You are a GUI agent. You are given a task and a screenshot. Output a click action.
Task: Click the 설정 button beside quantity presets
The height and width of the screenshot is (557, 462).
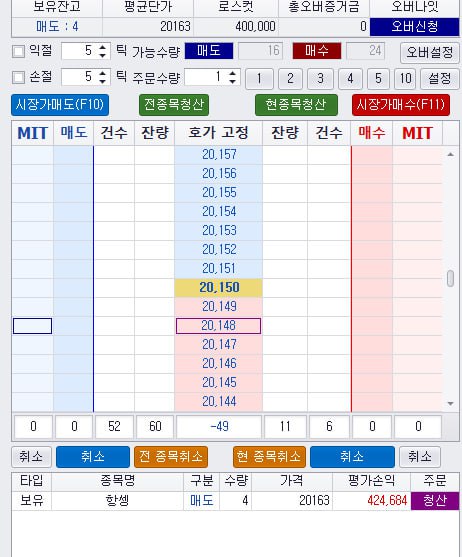[x=439, y=79]
